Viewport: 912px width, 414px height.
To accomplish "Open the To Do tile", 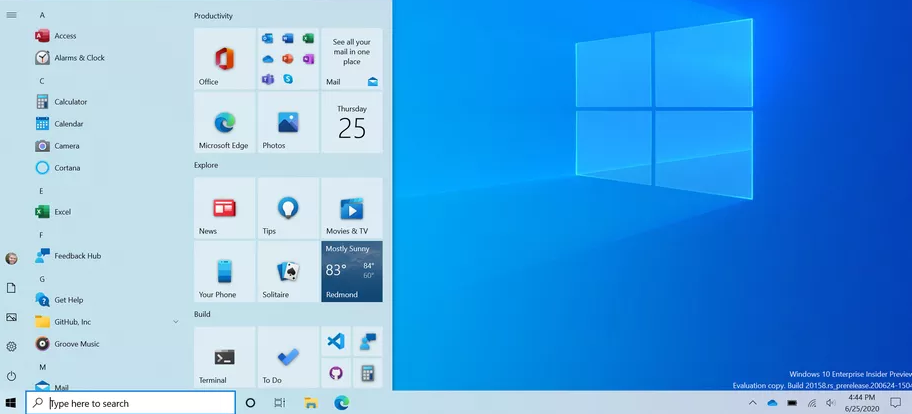I will point(288,357).
